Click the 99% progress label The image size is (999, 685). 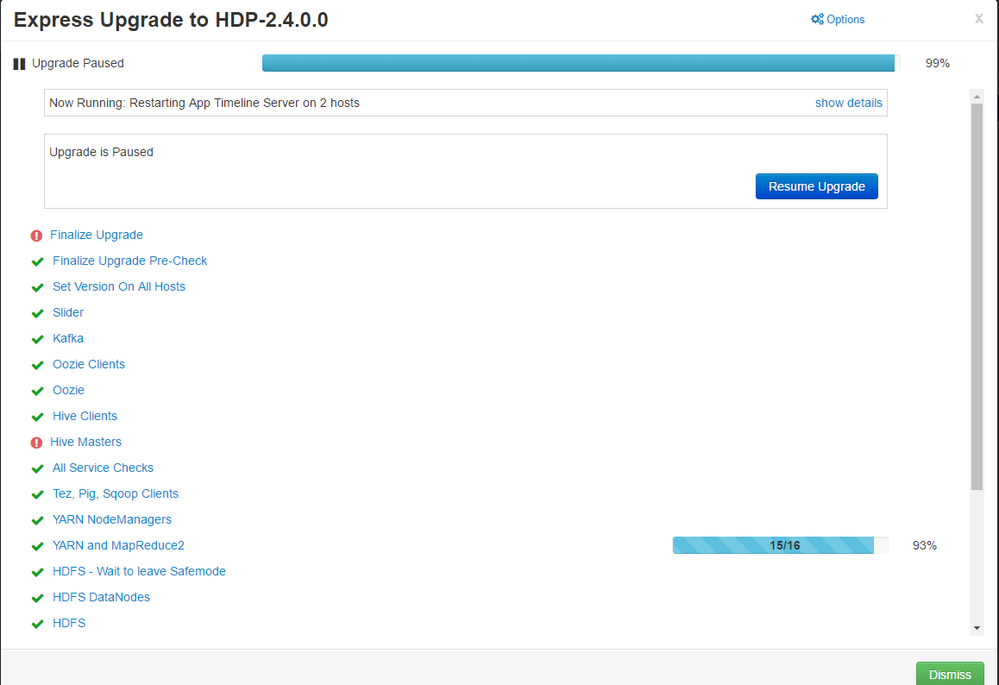pos(937,63)
